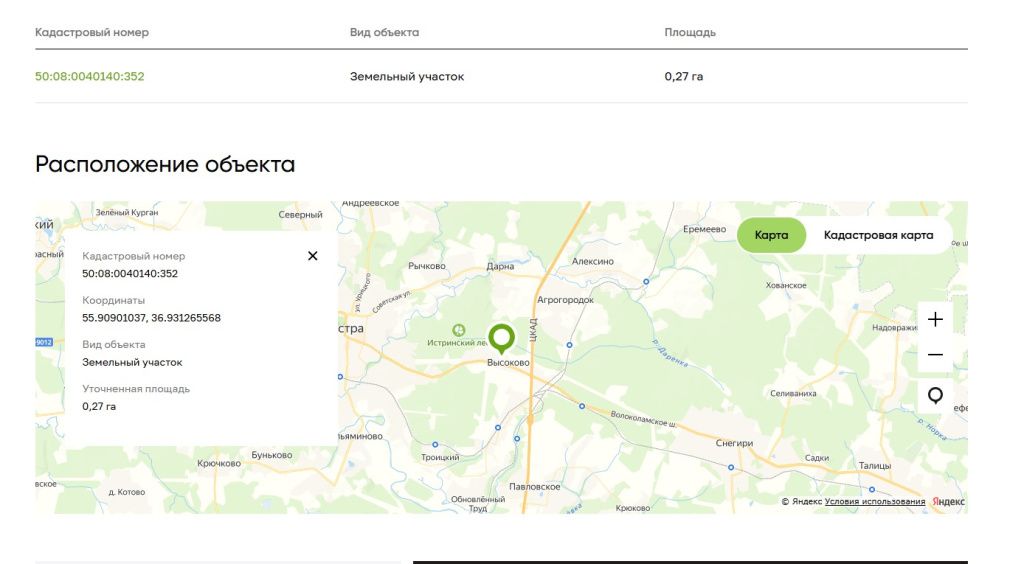The height and width of the screenshot is (564, 1024).
Task: Click the Истринский forest park icon
Action: coord(459,329)
